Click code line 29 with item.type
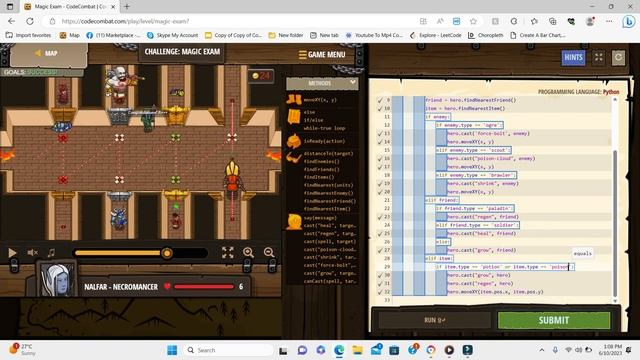Viewport: 640px width, 360px height. point(504,267)
